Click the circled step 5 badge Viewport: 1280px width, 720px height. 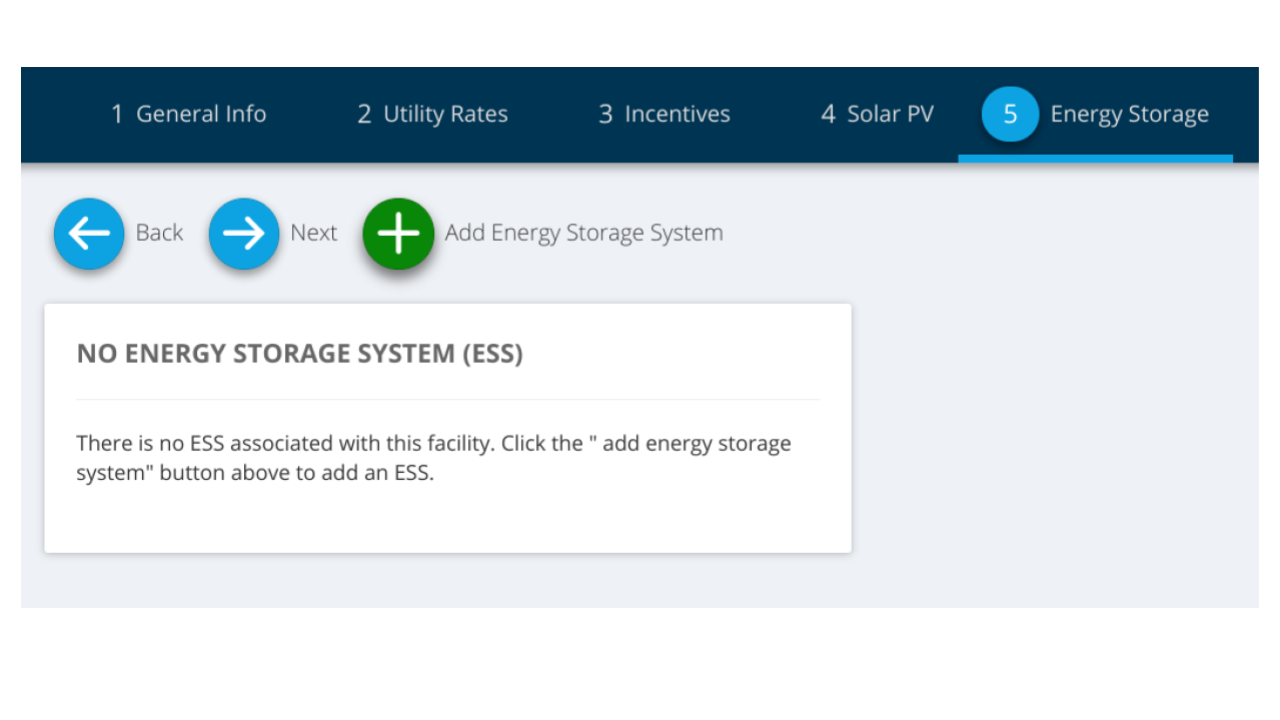[x=1010, y=114]
